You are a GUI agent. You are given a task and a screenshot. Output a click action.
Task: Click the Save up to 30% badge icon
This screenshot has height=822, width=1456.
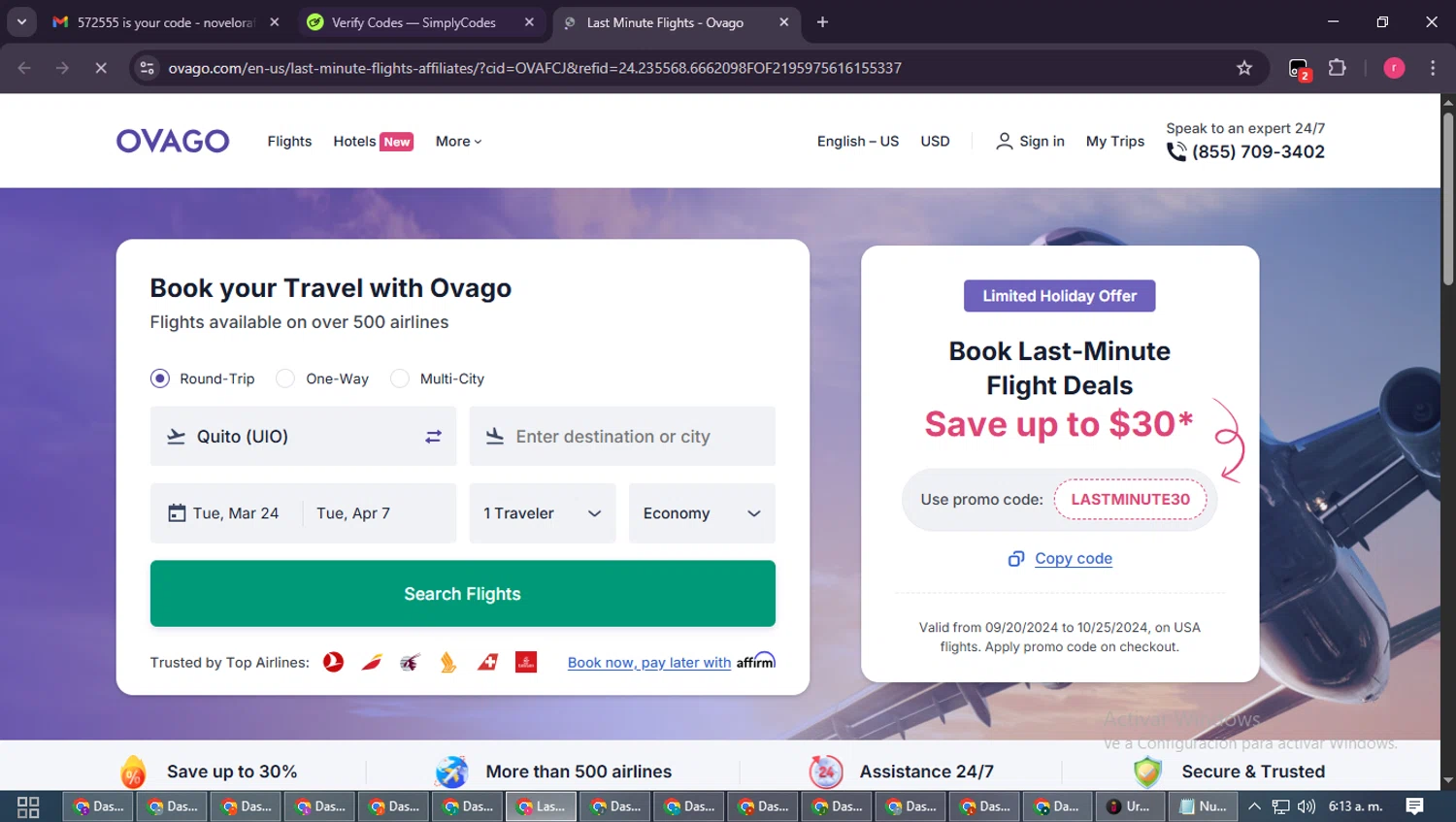134,772
